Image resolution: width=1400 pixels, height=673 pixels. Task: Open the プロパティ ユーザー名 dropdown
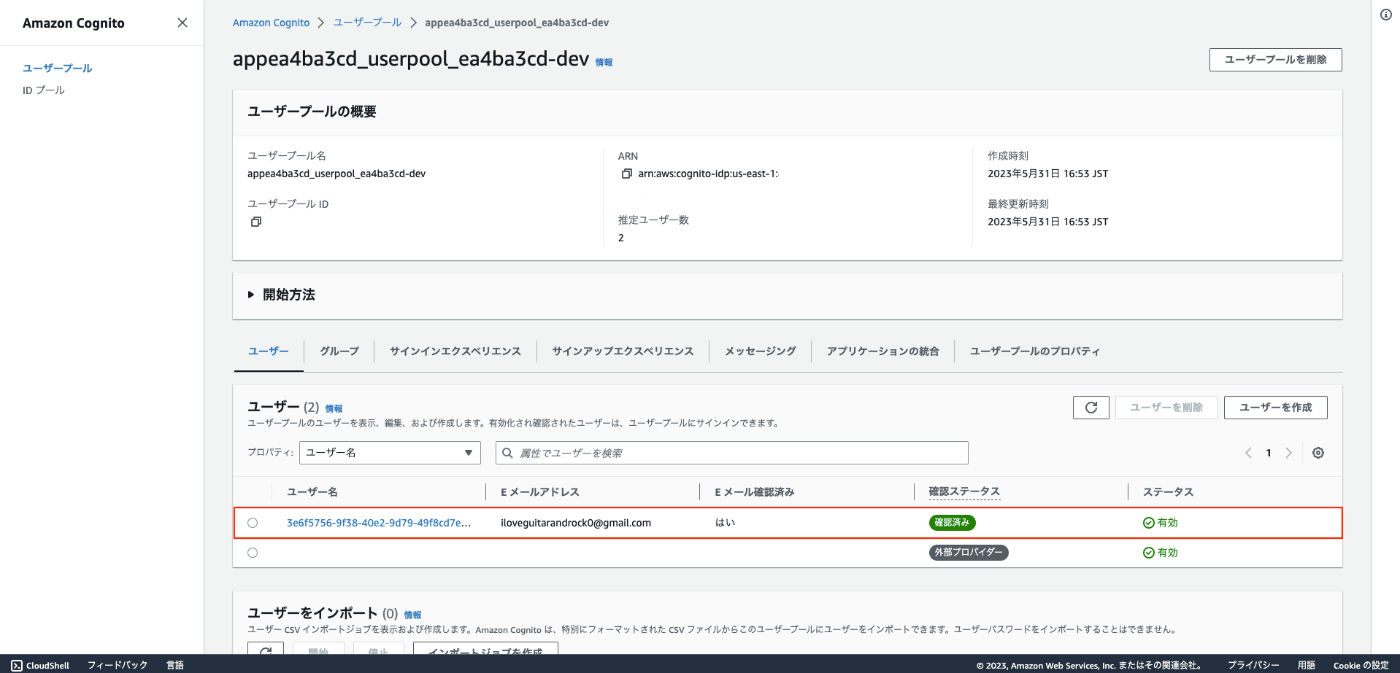390,453
